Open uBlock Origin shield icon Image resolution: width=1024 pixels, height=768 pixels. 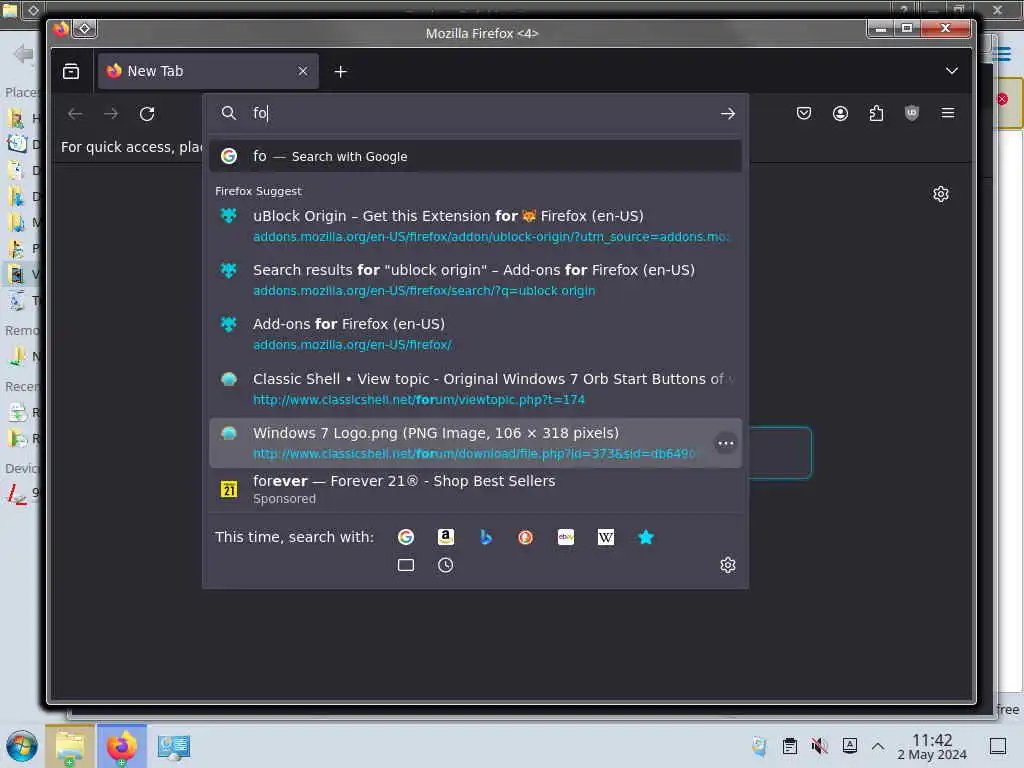point(912,113)
